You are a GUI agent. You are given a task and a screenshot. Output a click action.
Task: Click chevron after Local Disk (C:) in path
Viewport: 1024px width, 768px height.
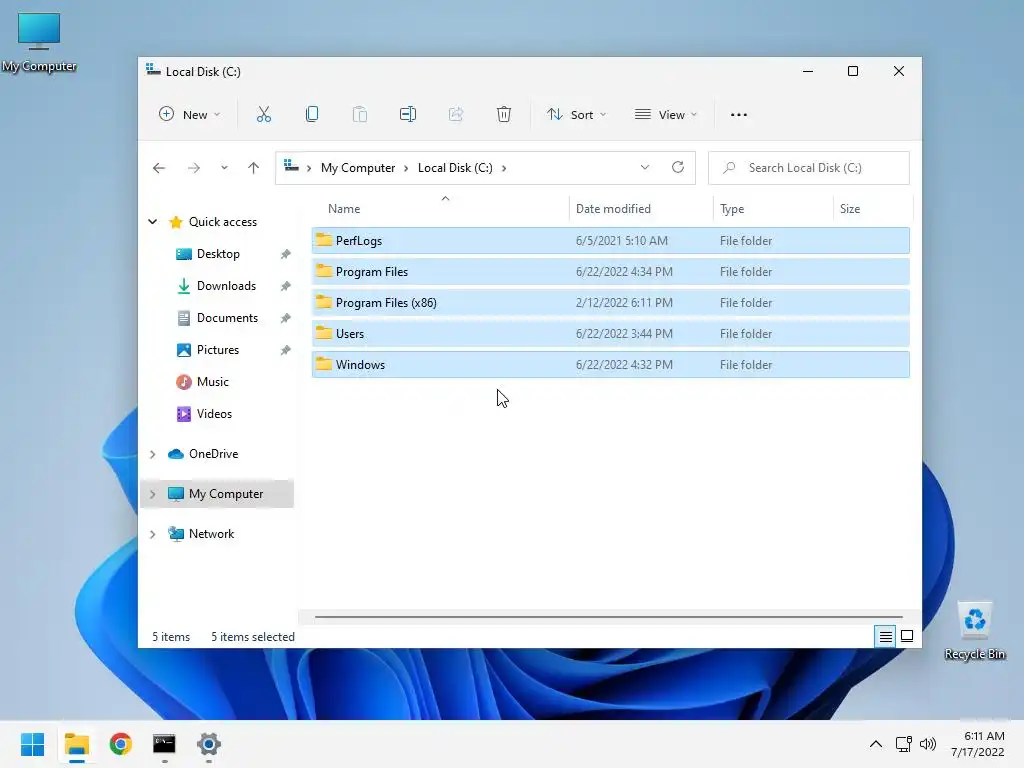point(504,168)
